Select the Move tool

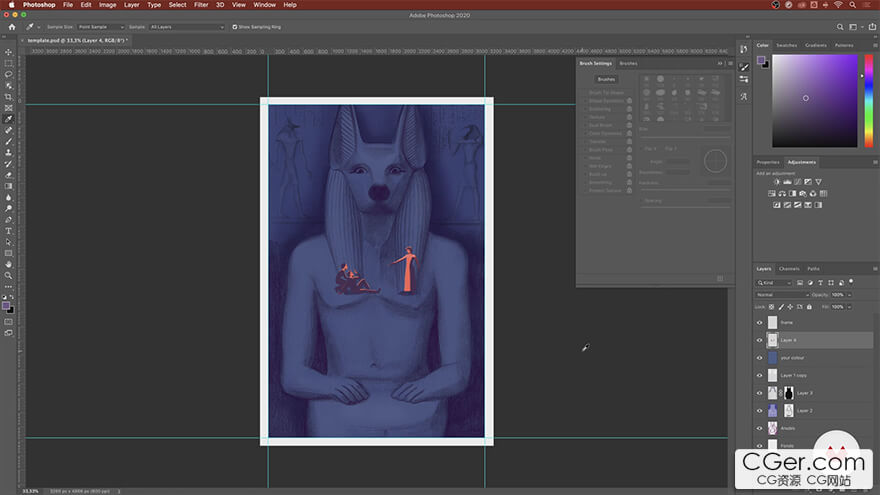tap(8, 52)
